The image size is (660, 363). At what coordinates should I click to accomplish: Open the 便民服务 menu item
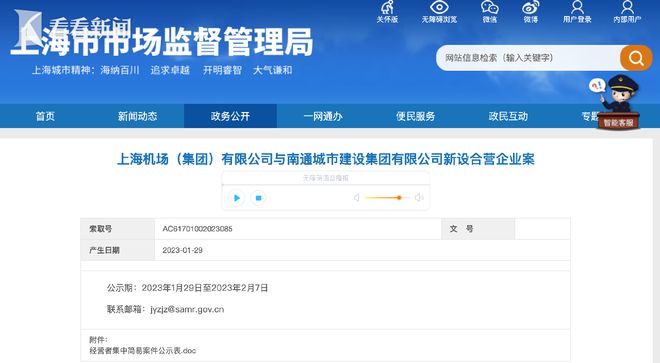[415, 116]
